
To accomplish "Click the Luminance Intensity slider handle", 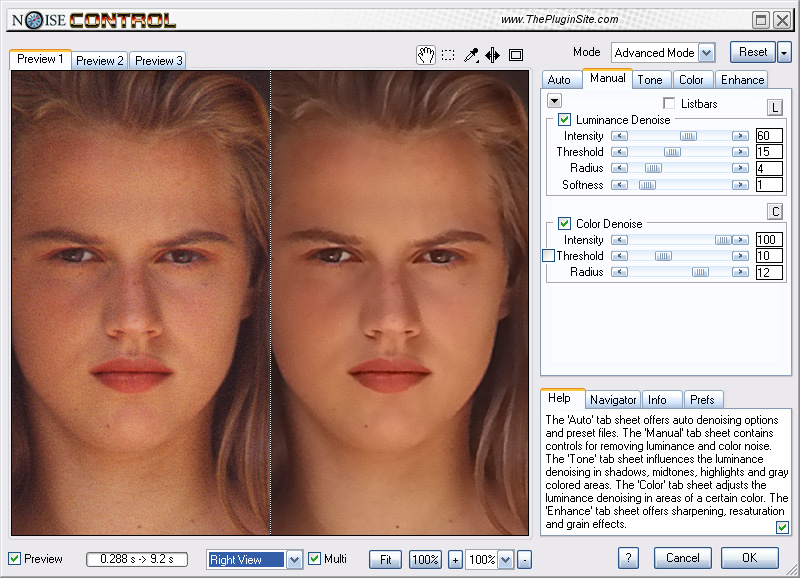I will (688, 136).
